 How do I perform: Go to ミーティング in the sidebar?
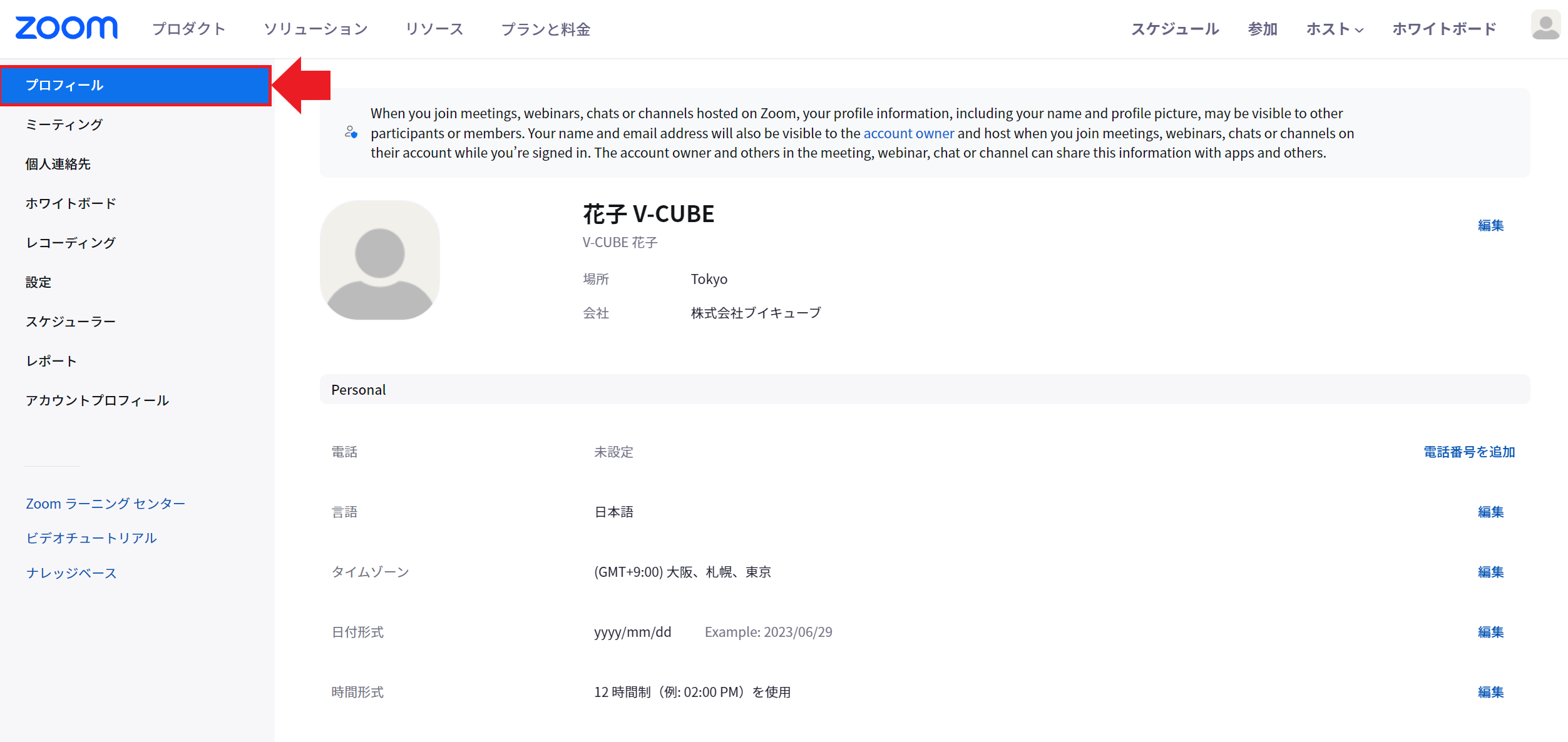click(64, 125)
